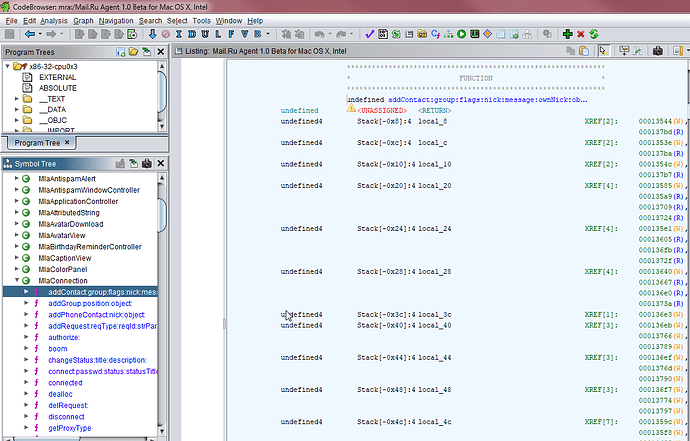Screen dimensions: 690x441
Task: Select the authorize: function
Action: (64, 337)
